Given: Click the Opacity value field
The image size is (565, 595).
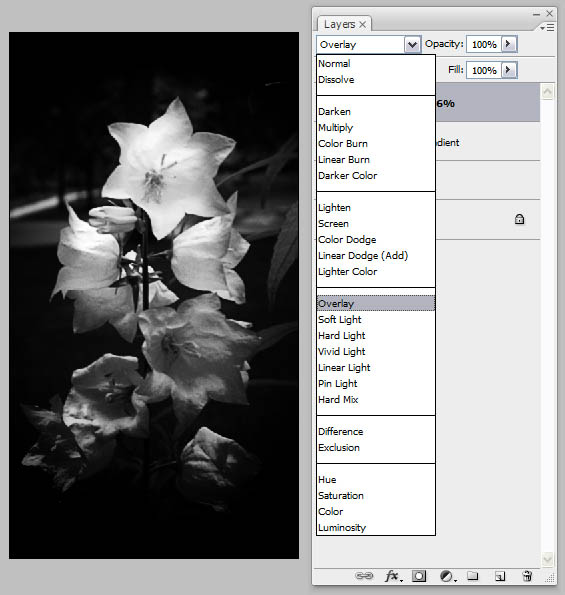Looking at the screenshot, I should coord(484,44).
